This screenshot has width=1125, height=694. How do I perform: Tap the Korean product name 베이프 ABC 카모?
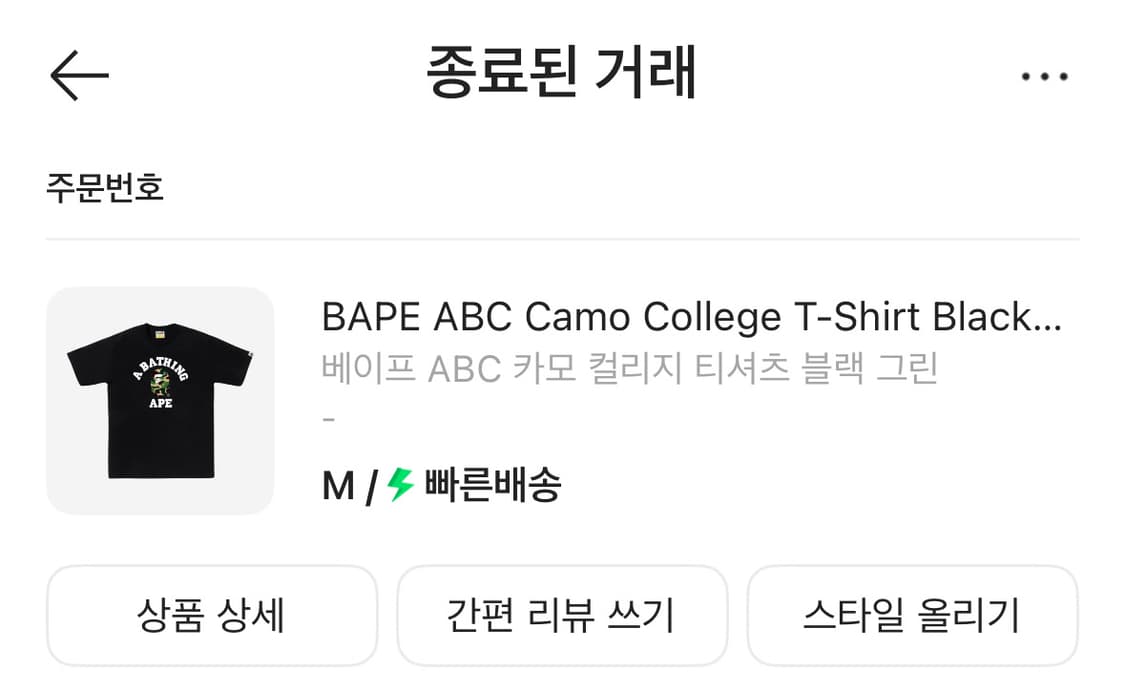pyautogui.click(x=630, y=369)
